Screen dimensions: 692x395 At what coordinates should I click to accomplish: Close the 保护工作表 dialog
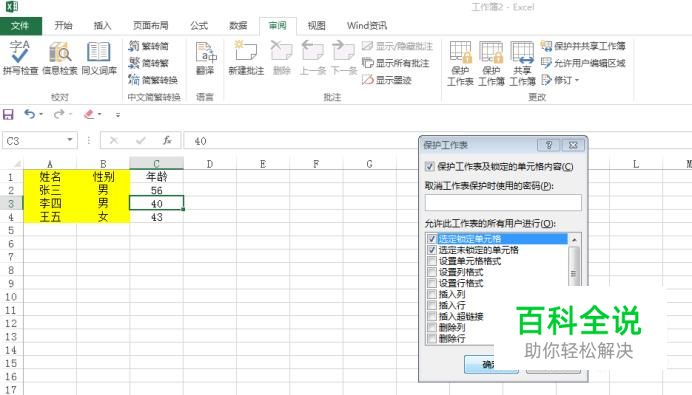click(x=573, y=145)
